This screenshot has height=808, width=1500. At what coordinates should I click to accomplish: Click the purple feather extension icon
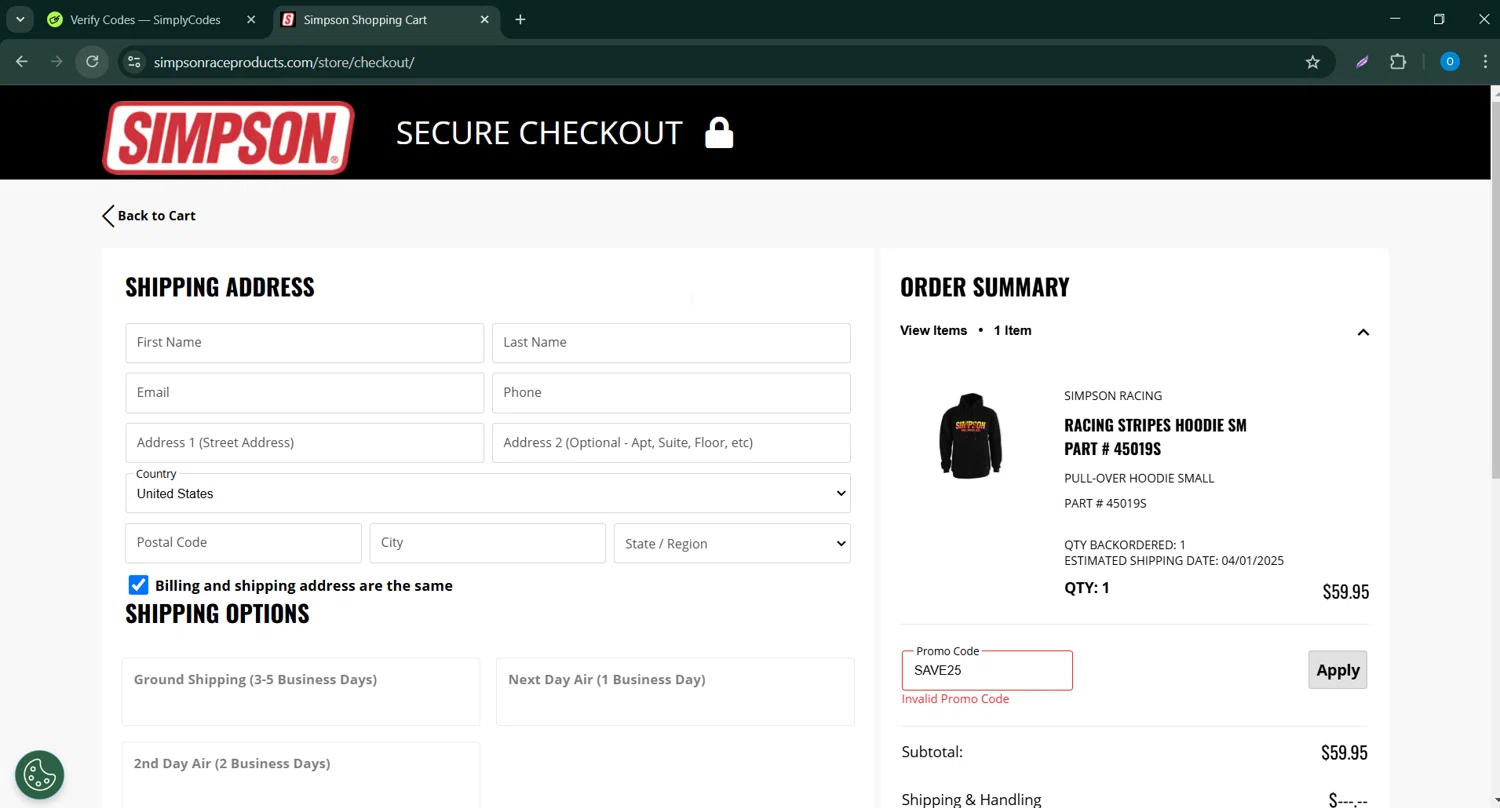[x=1362, y=62]
